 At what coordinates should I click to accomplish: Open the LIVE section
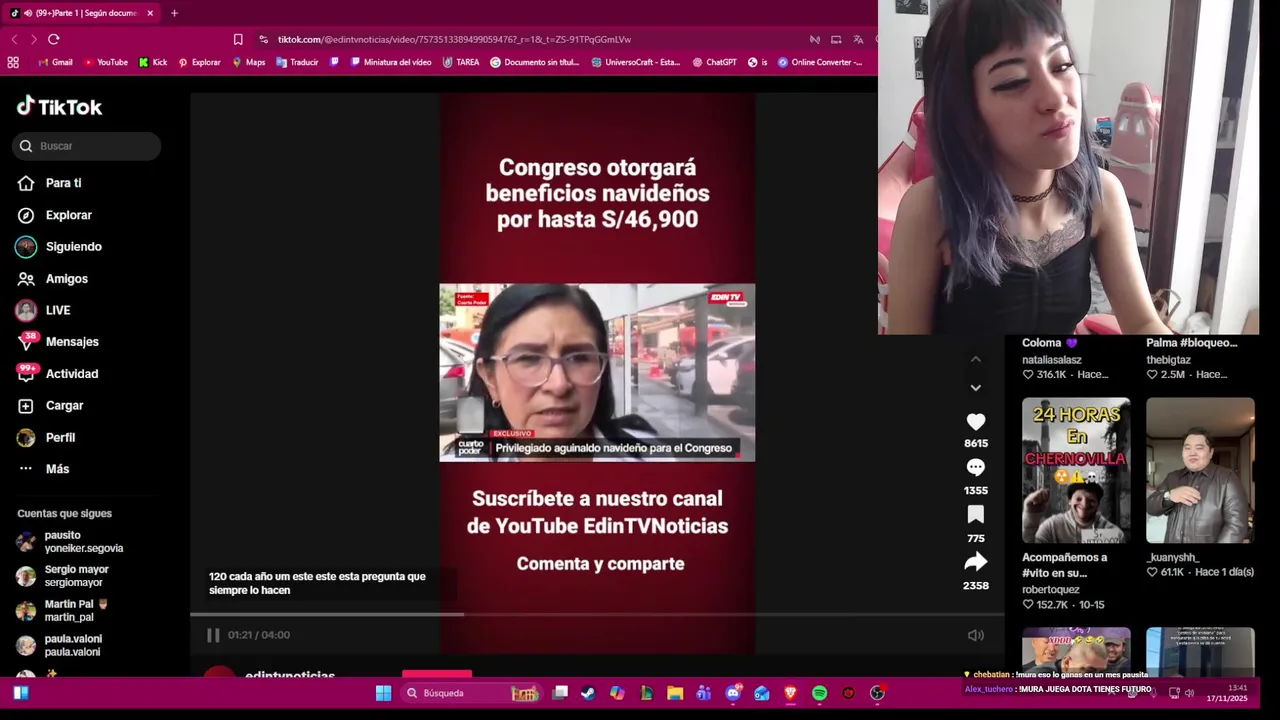pyautogui.click(x=44, y=310)
